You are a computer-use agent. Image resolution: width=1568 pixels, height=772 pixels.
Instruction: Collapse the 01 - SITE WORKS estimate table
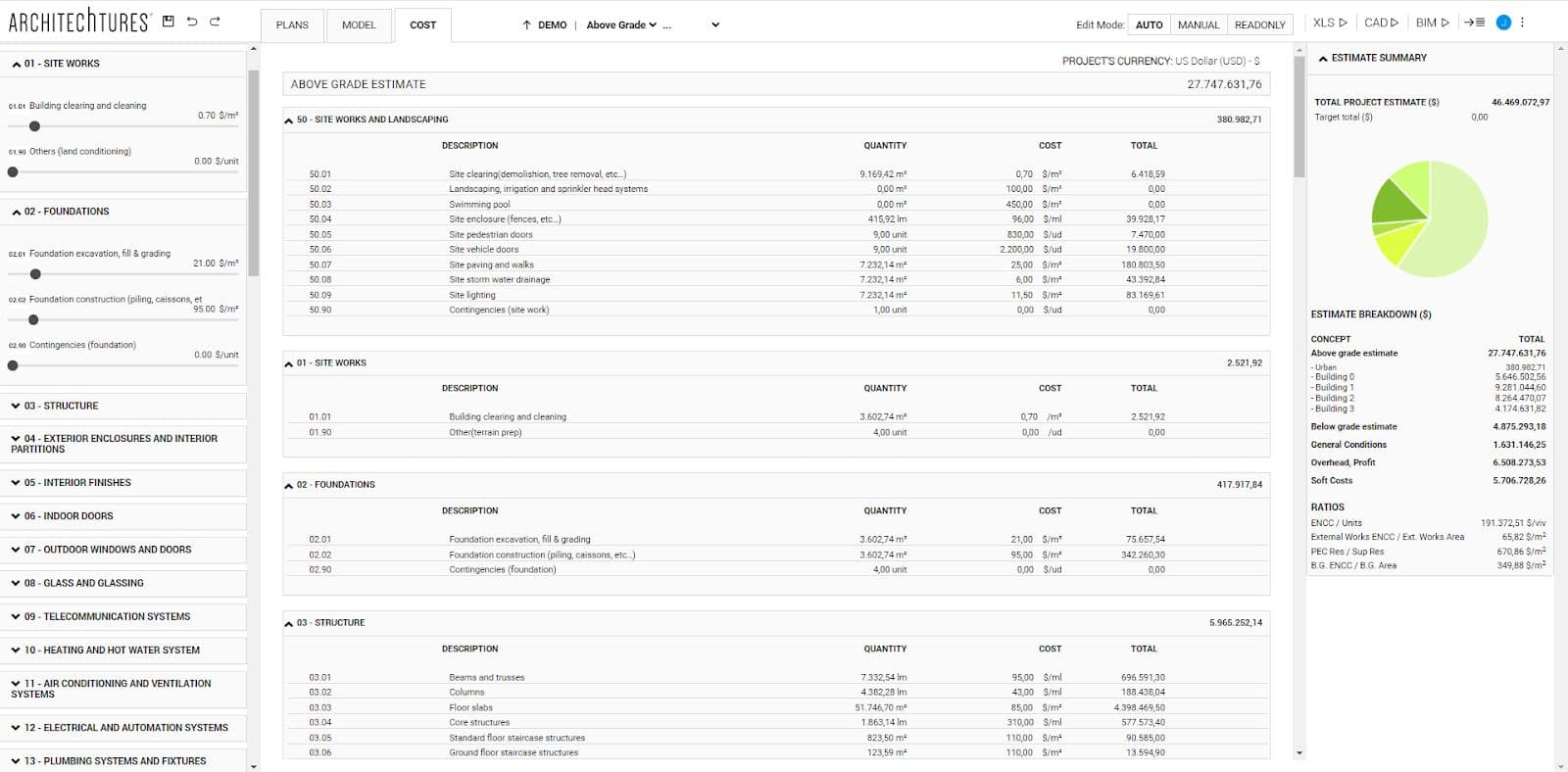[289, 363]
